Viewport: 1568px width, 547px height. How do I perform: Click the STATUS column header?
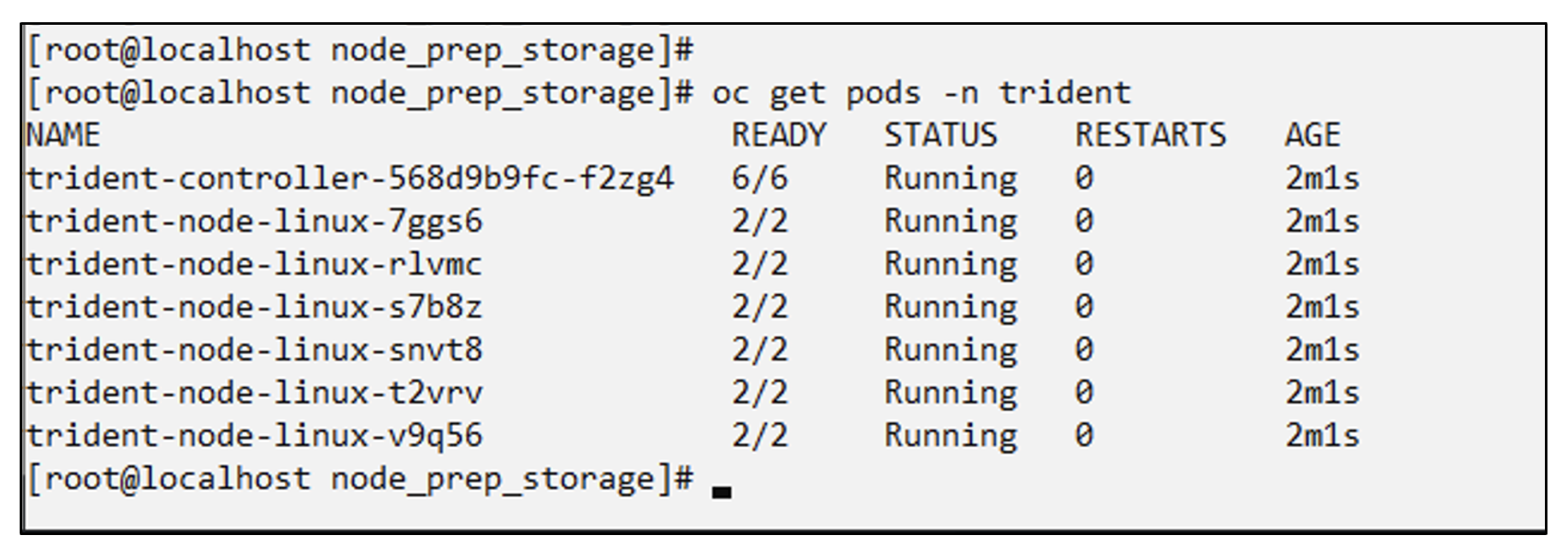point(940,135)
